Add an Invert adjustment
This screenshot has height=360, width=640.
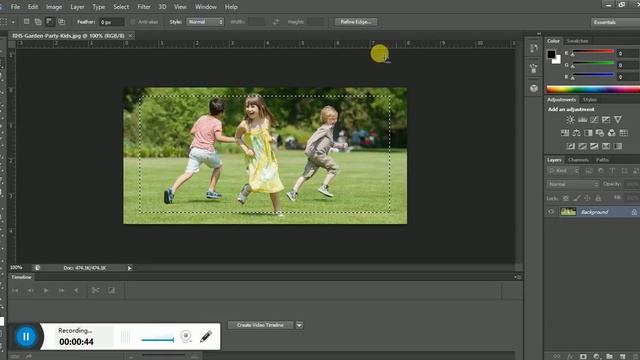pyautogui.click(x=571, y=146)
